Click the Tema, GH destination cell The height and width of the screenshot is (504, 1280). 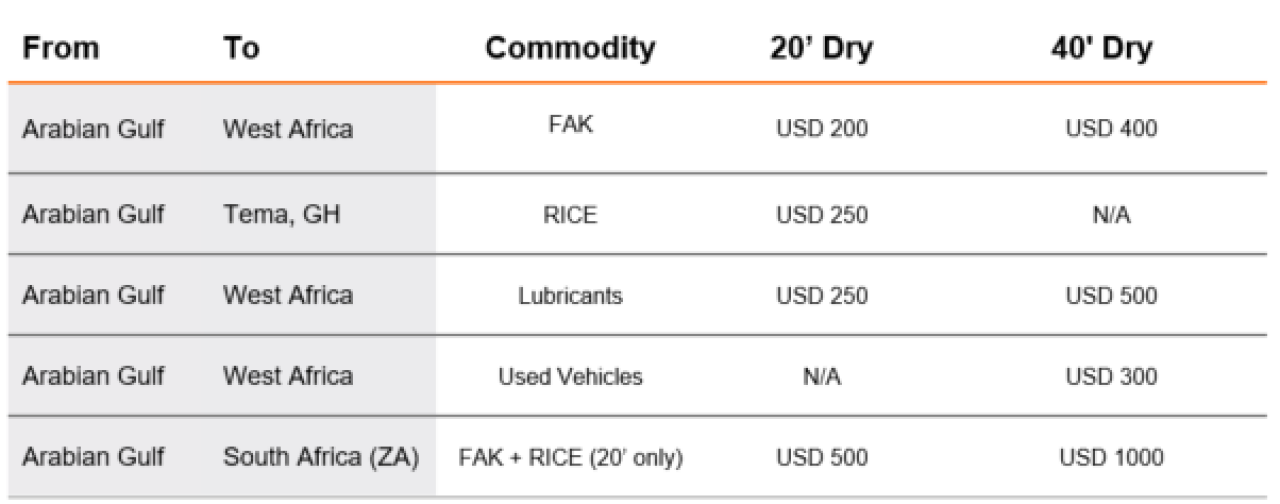tap(281, 215)
